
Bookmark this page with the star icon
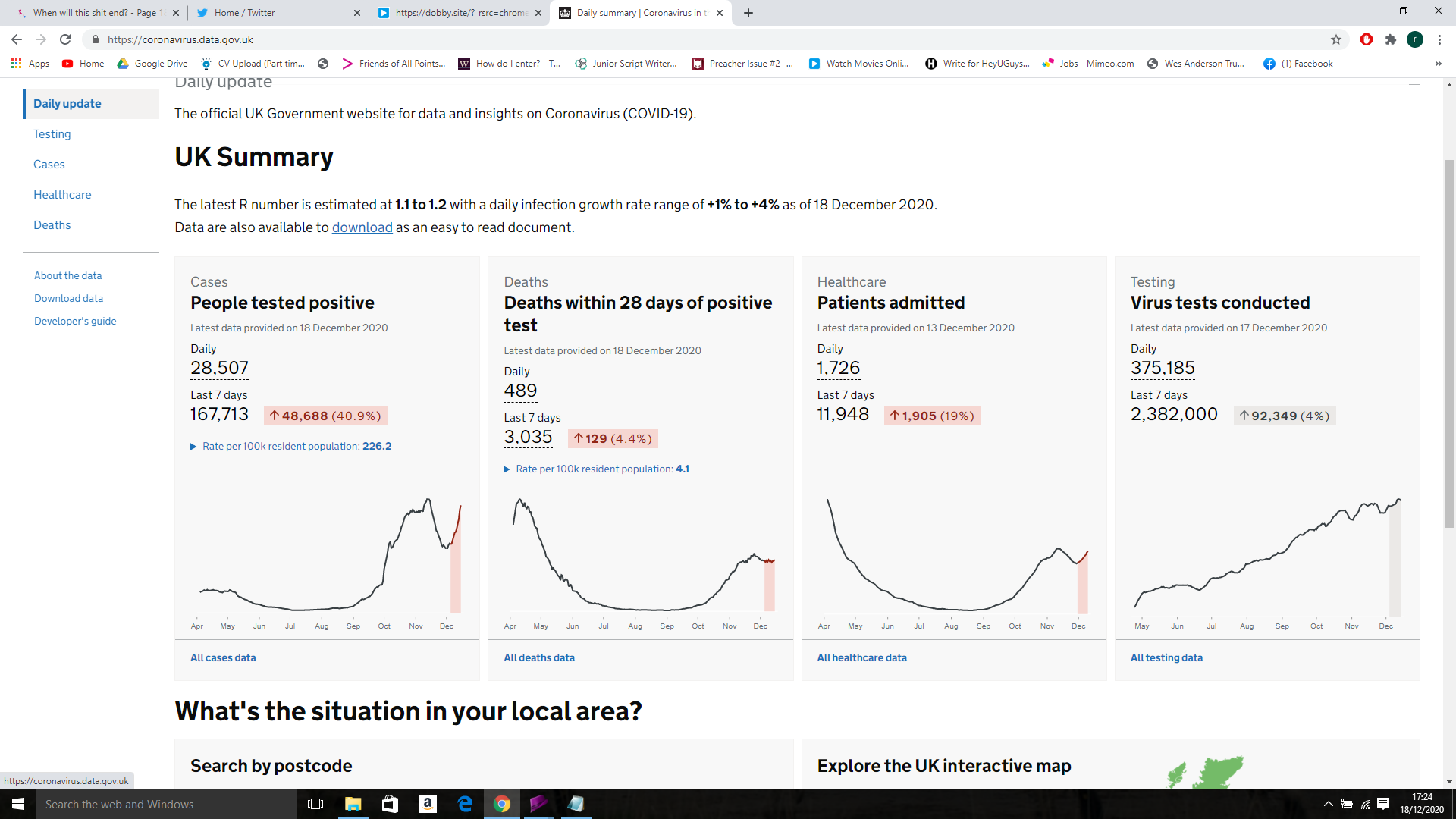coord(1336,39)
